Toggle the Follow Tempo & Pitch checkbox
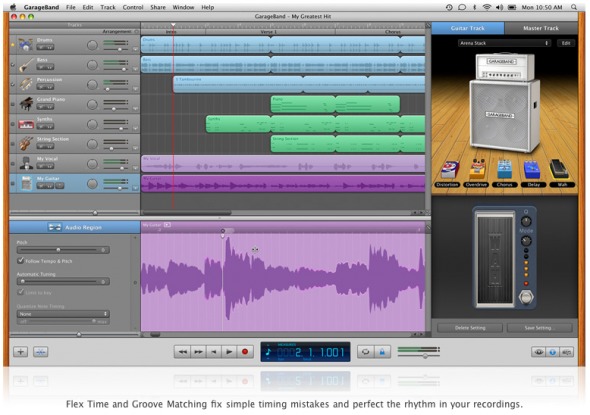This screenshot has width=590, height=415. (x=21, y=260)
